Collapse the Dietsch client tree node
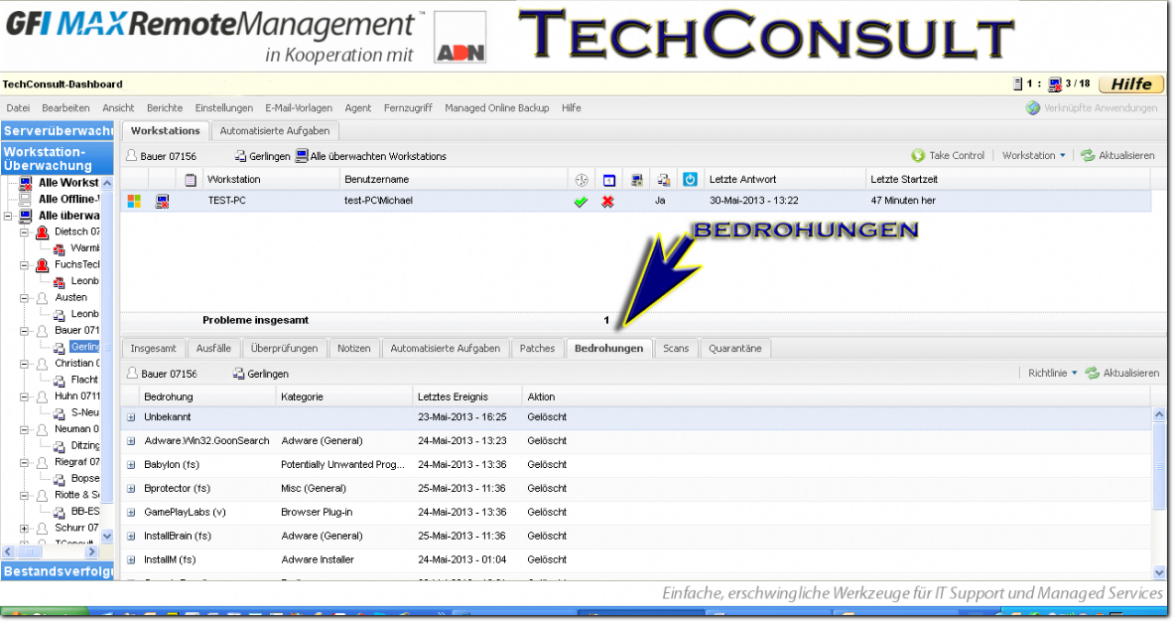The image size is (1176, 624). 24,232
